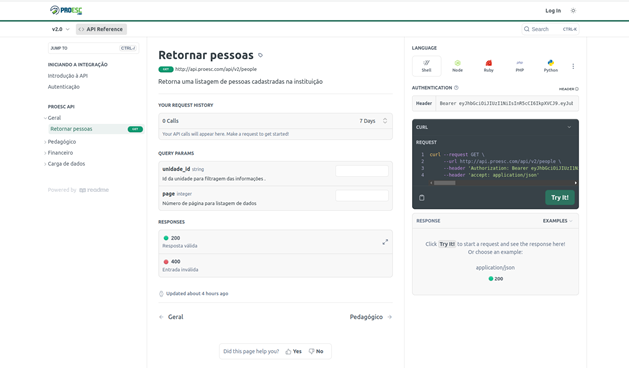Image resolution: width=629 pixels, height=368 pixels.
Task: Open the 7 Days history range selector
Action: click(373, 121)
